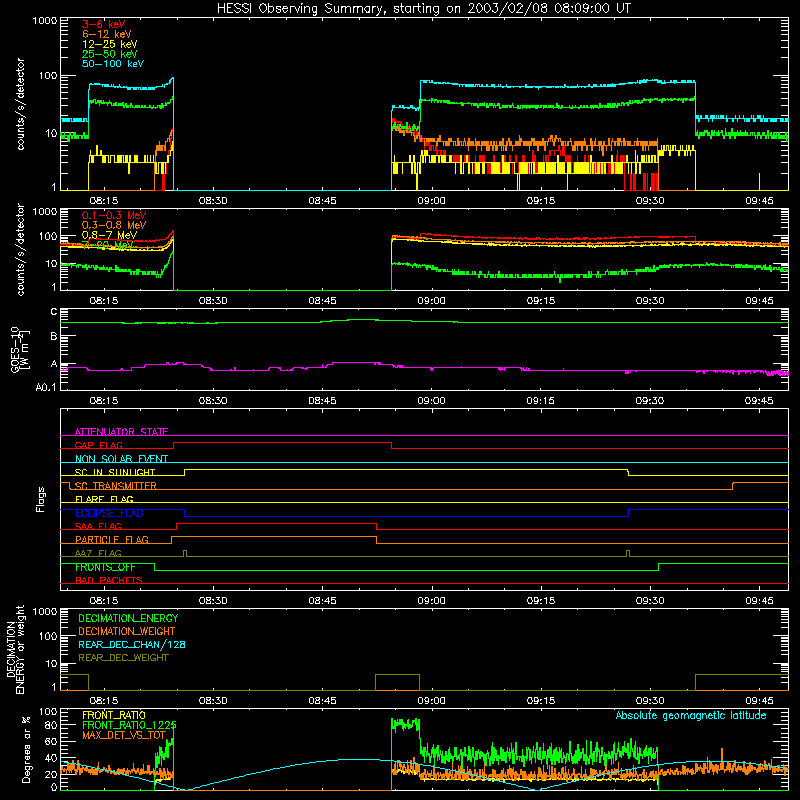
Task: Click the 0.3-0.8 MeV legend label
Action: coord(114,225)
